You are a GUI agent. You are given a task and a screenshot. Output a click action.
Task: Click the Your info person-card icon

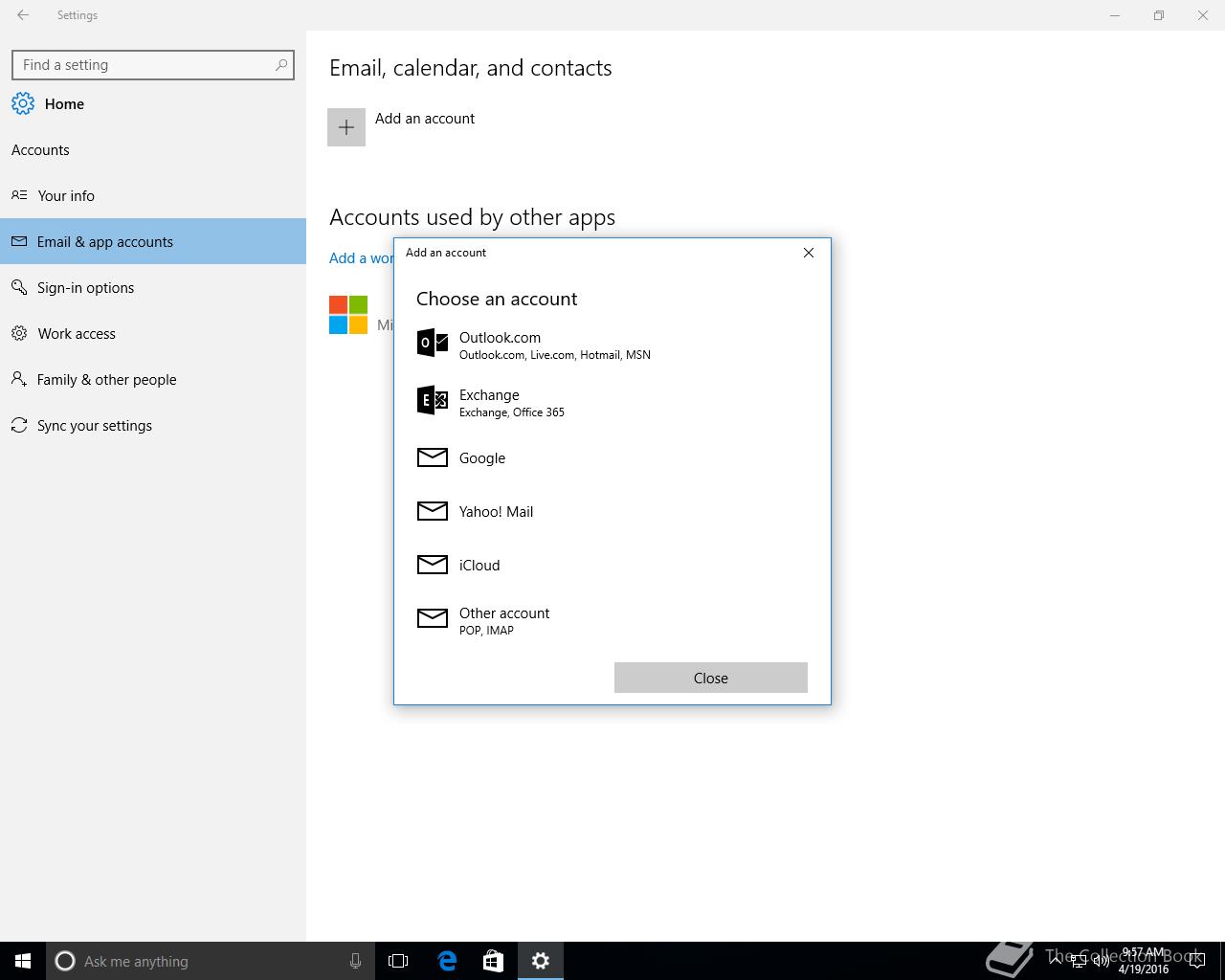19,195
